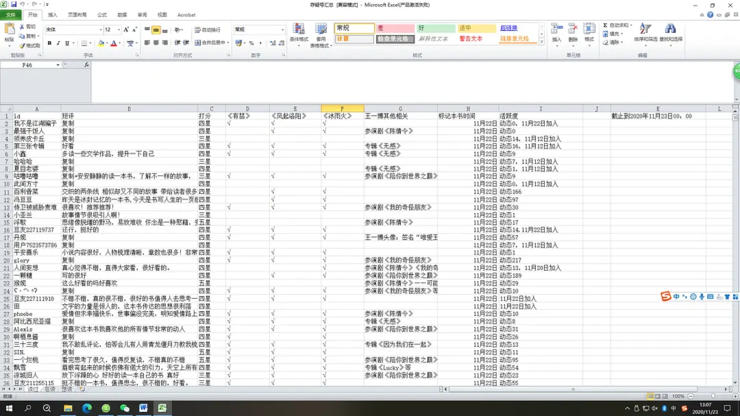Toggle Underline formatting

pos(67,43)
